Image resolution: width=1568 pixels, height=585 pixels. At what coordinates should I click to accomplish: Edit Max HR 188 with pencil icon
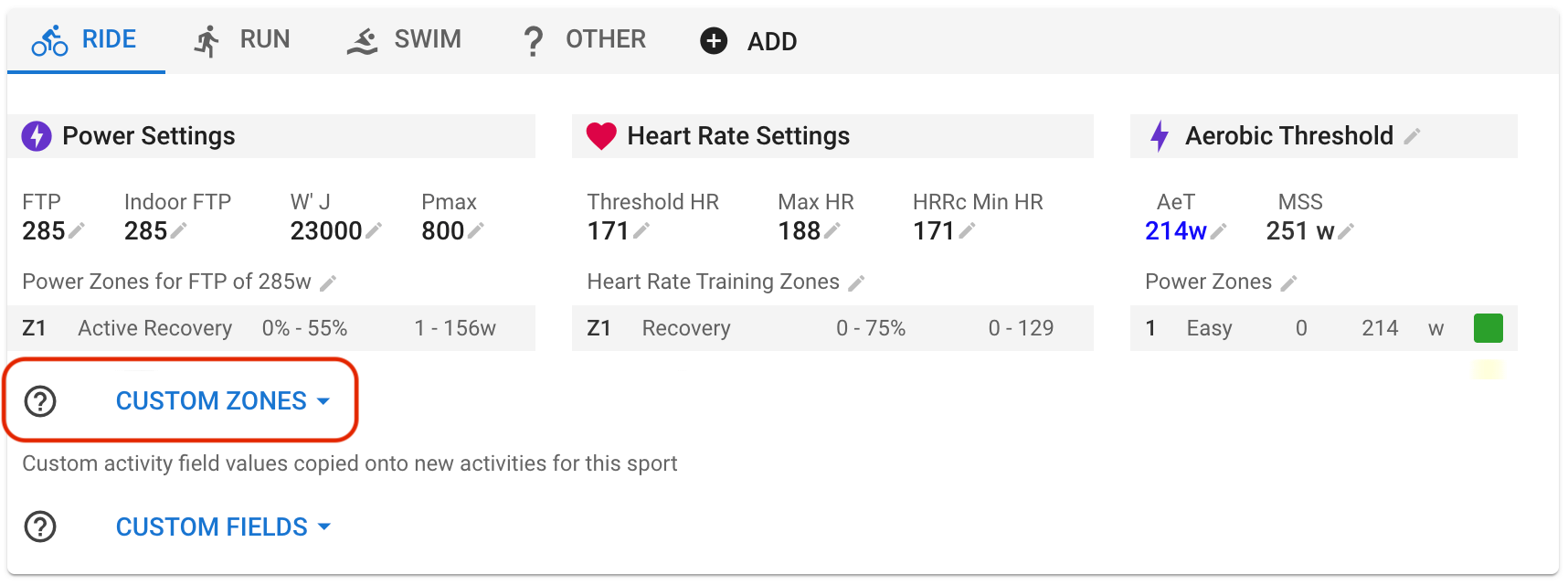coord(832,231)
